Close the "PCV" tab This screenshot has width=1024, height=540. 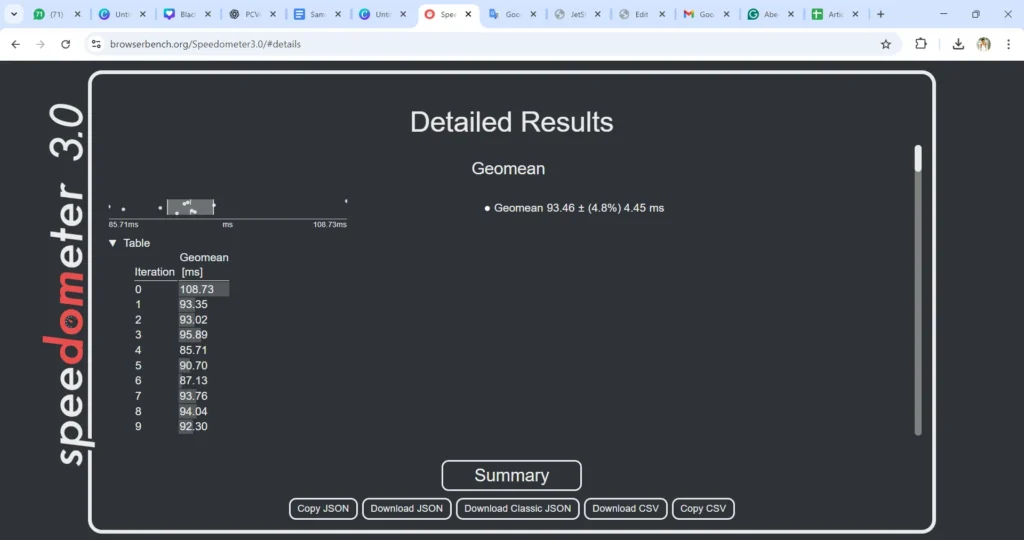click(273, 14)
